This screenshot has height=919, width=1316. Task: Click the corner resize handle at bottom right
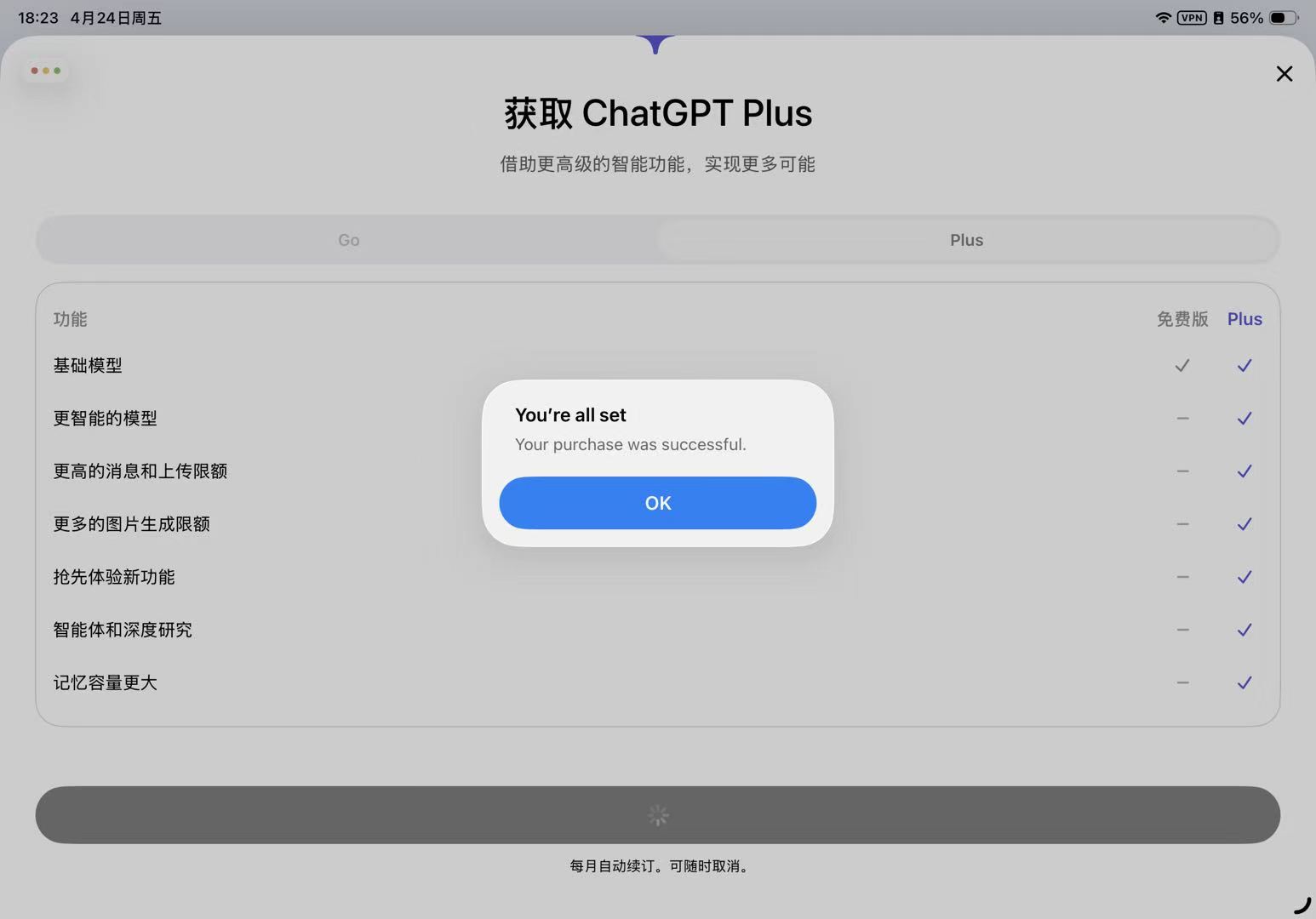coord(1302,905)
